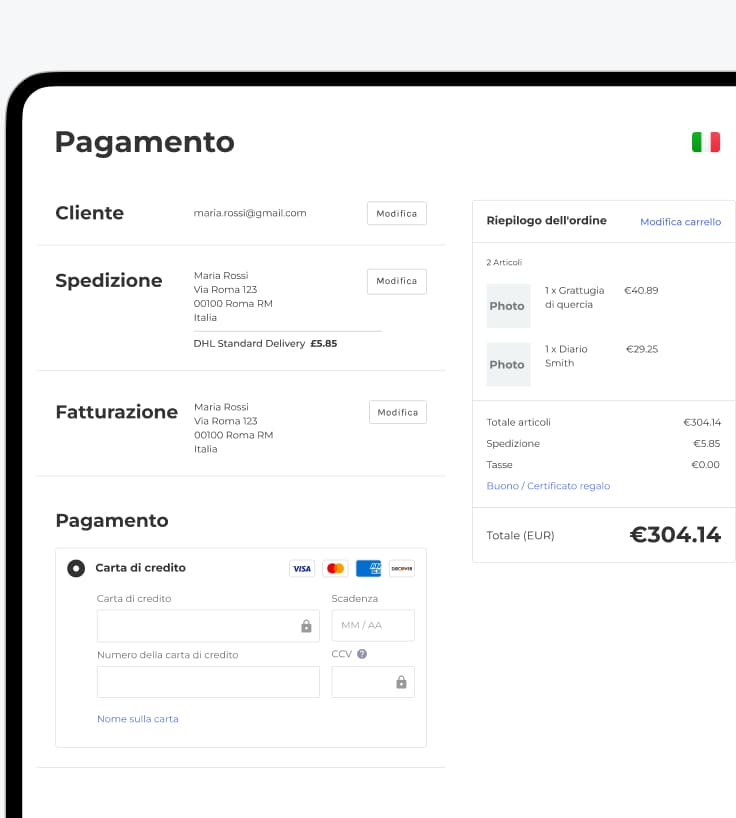736x818 pixels.
Task: Open the Modifica carrello link
Action: [680, 222]
